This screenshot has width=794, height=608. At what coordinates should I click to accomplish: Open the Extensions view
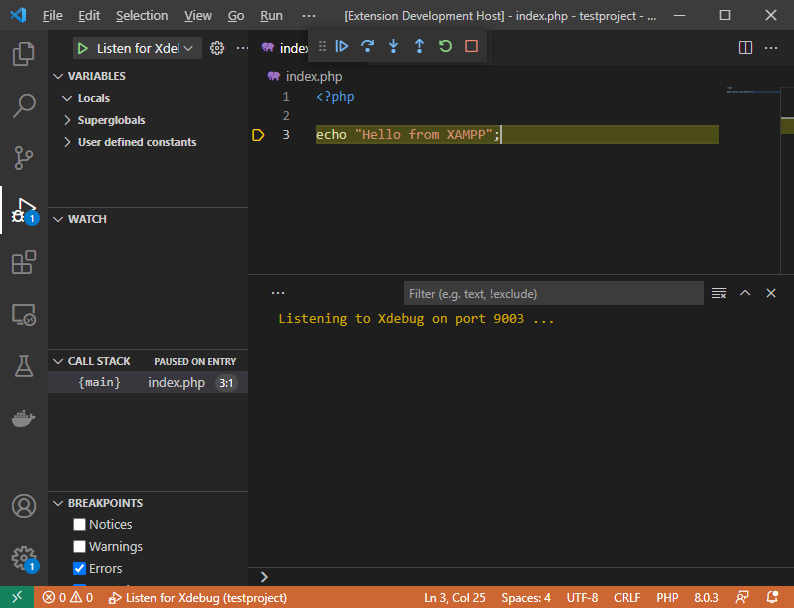23,263
